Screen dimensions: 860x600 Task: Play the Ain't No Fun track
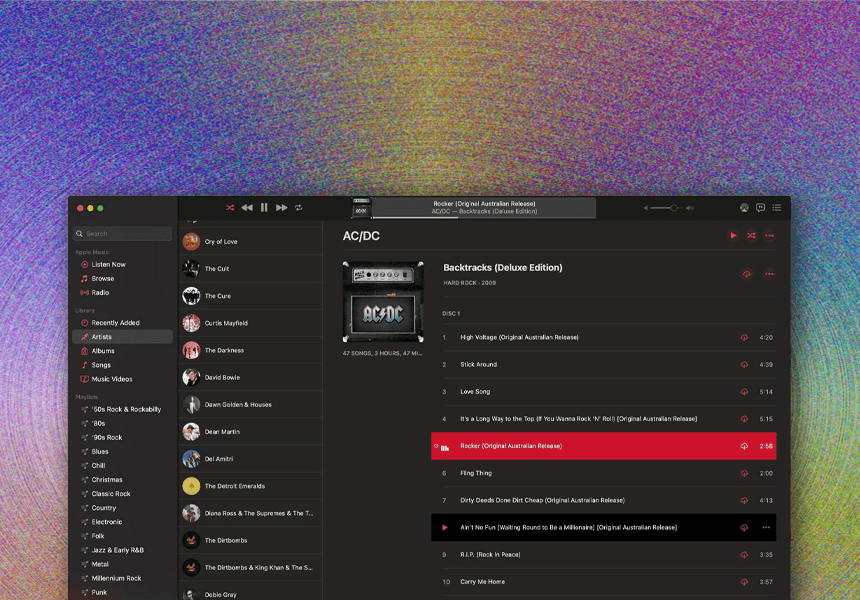[445, 527]
